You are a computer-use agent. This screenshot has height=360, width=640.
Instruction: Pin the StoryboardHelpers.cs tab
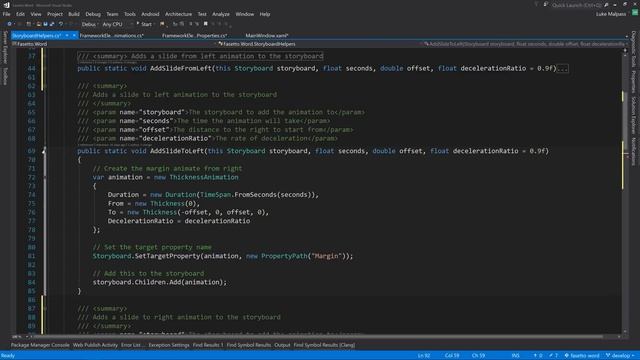click(67, 36)
